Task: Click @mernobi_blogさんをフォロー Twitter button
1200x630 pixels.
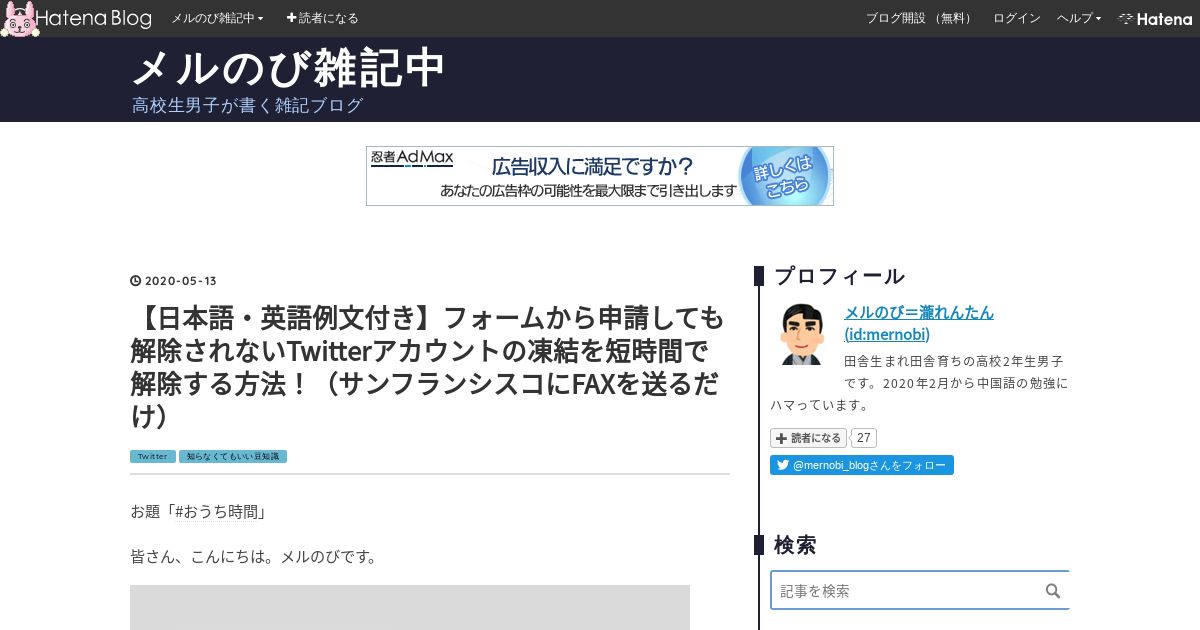Action: pyautogui.click(x=862, y=465)
